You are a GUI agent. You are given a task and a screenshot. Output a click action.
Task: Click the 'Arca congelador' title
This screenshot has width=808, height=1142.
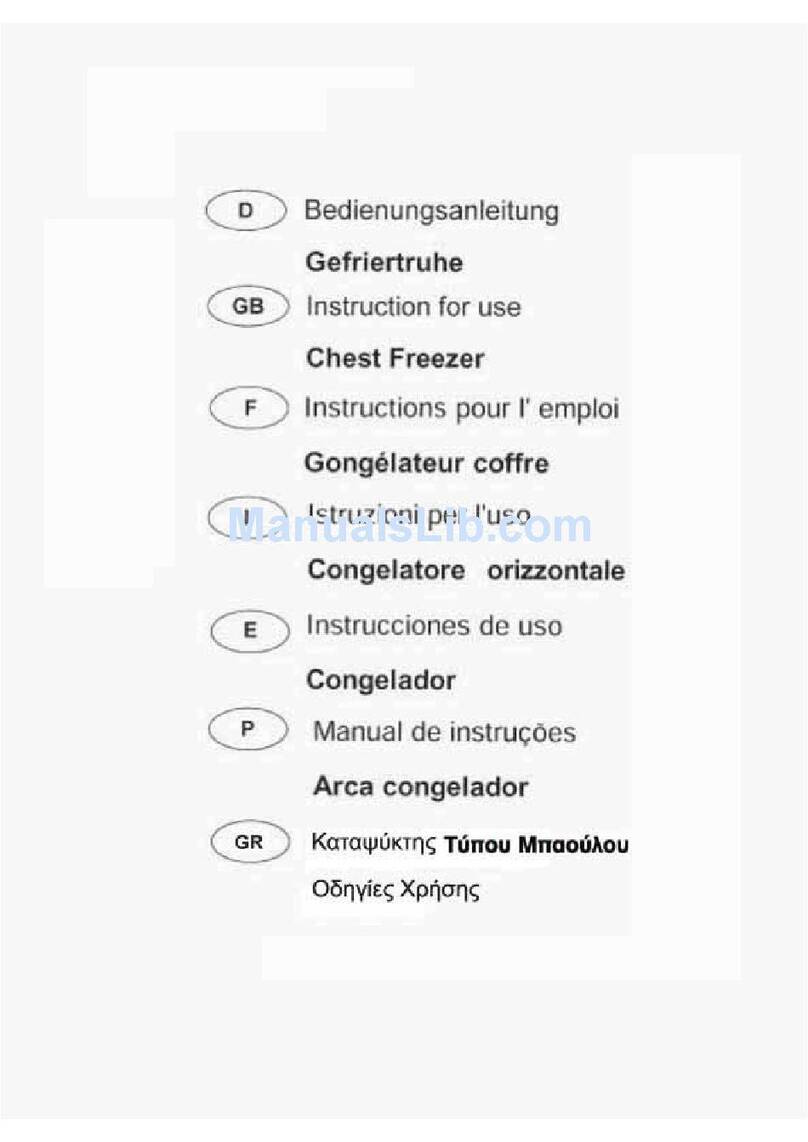tap(421, 787)
